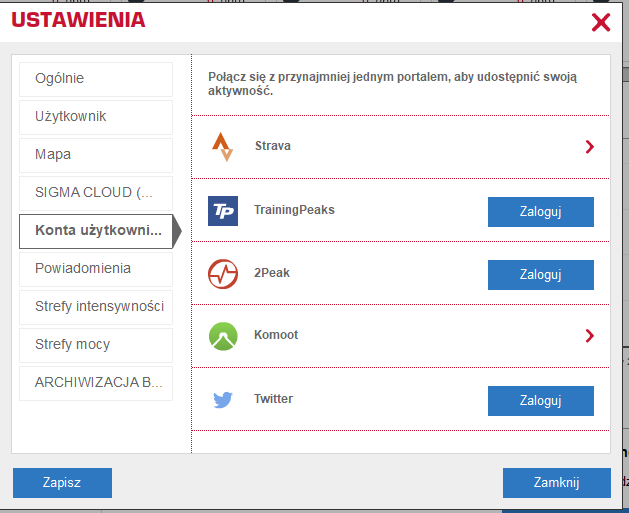
Task: Expand the Strava connection arrow
Action: [589, 147]
